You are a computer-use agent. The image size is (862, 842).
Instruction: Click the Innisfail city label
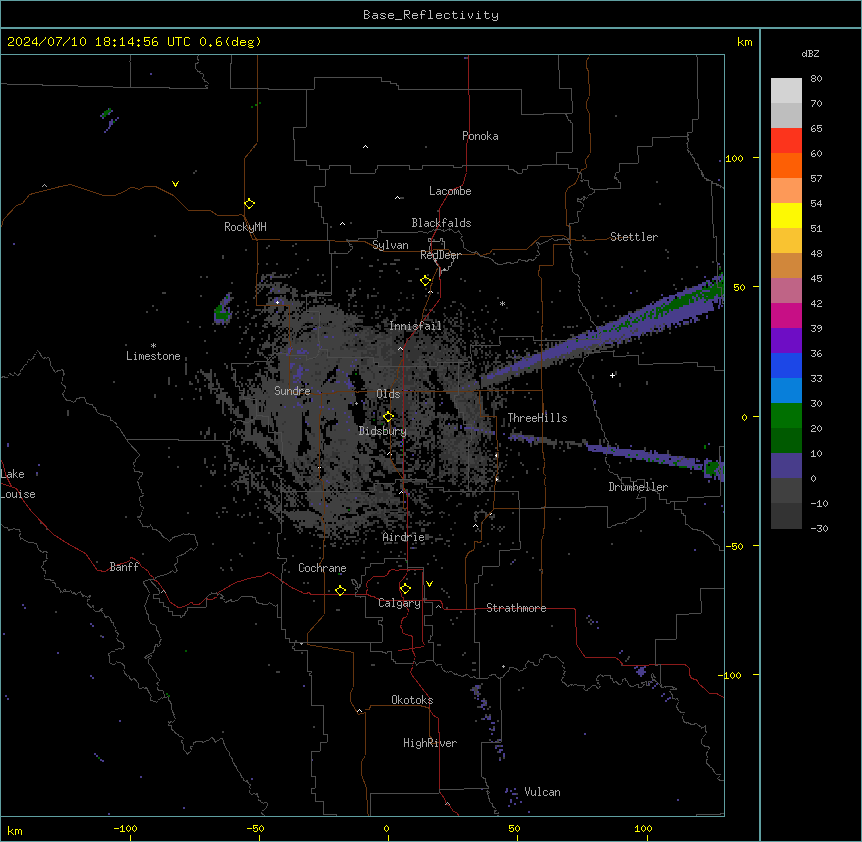(x=415, y=326)
